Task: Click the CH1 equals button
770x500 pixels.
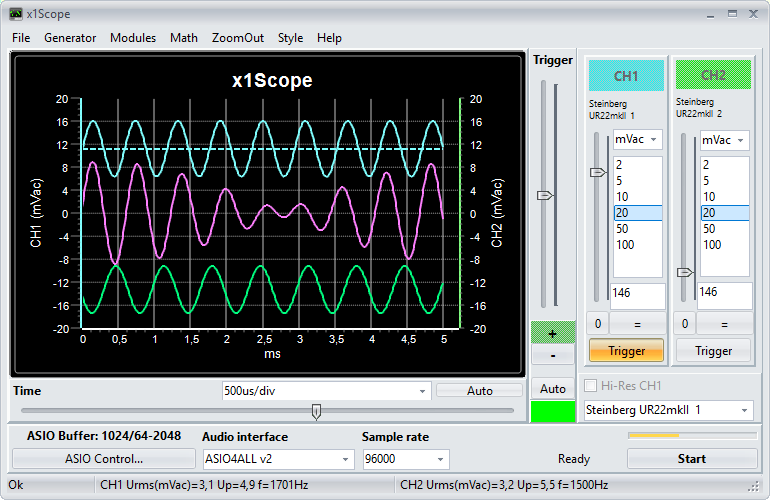Action: pos(637,323)
